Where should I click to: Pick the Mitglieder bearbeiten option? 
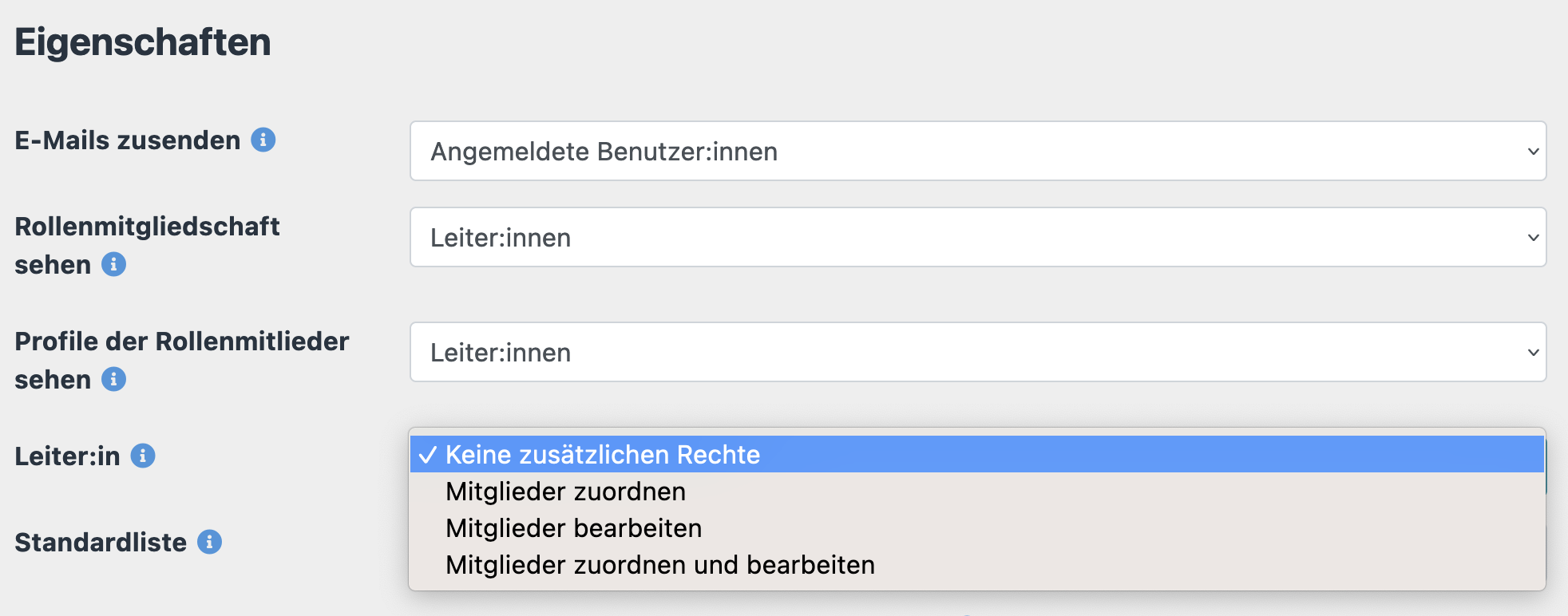tap(573, 528)
